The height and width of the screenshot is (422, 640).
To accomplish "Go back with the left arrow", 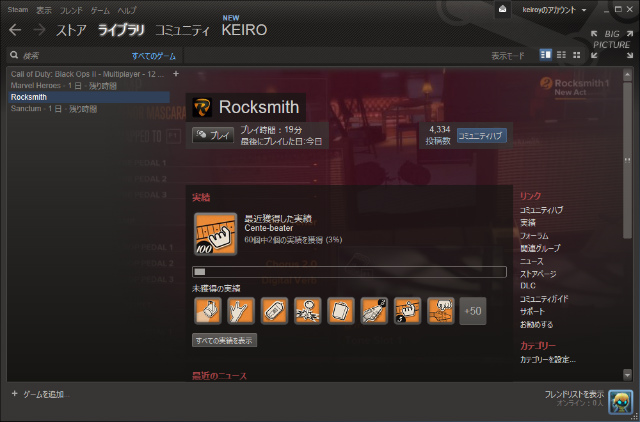I will (x=15, y=30).
